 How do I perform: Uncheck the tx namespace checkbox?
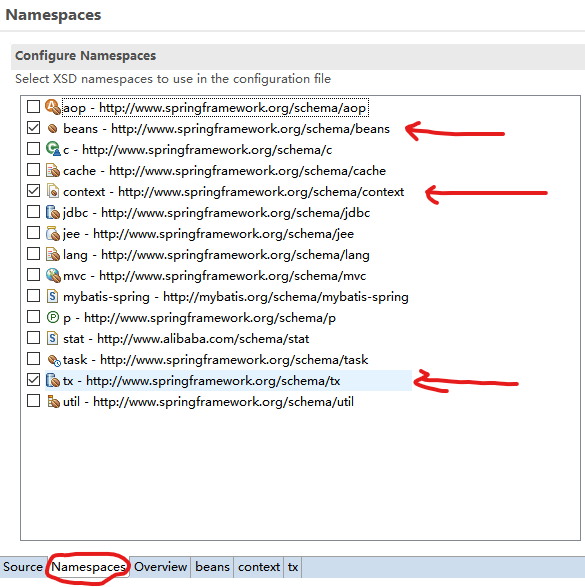[x=33, y=380]
